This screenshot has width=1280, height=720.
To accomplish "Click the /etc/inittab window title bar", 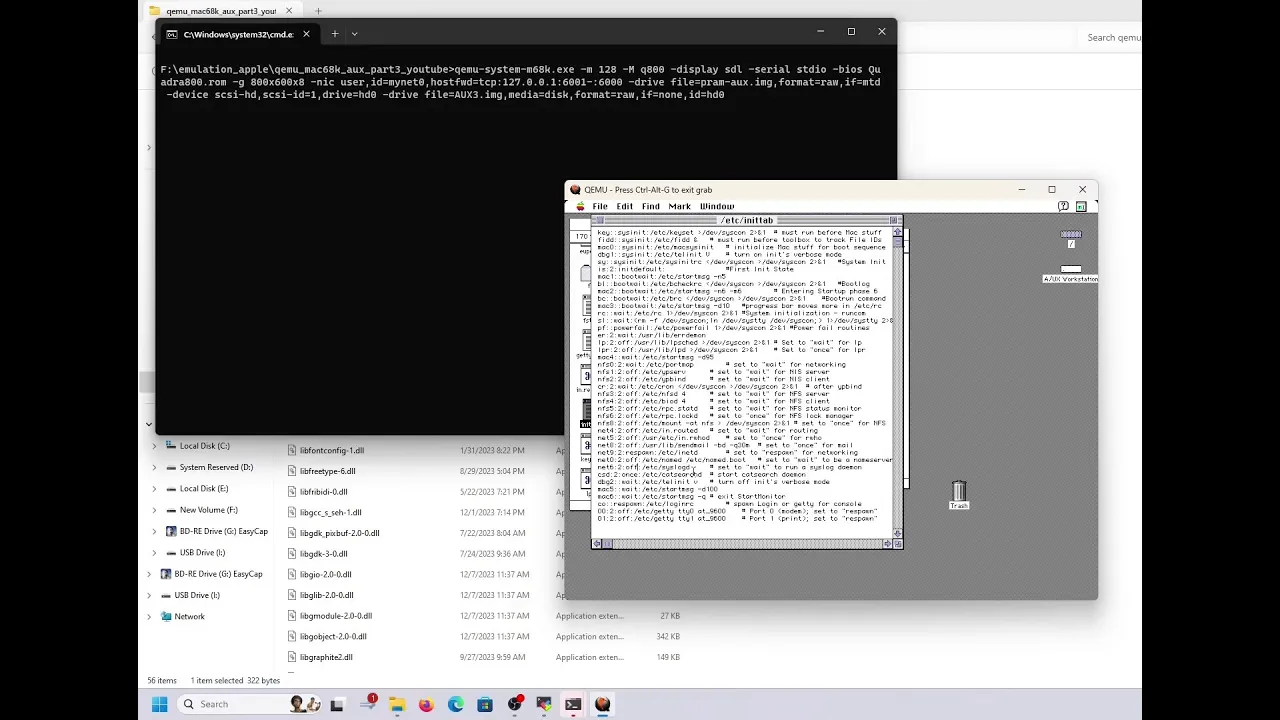I will [747, 220].
